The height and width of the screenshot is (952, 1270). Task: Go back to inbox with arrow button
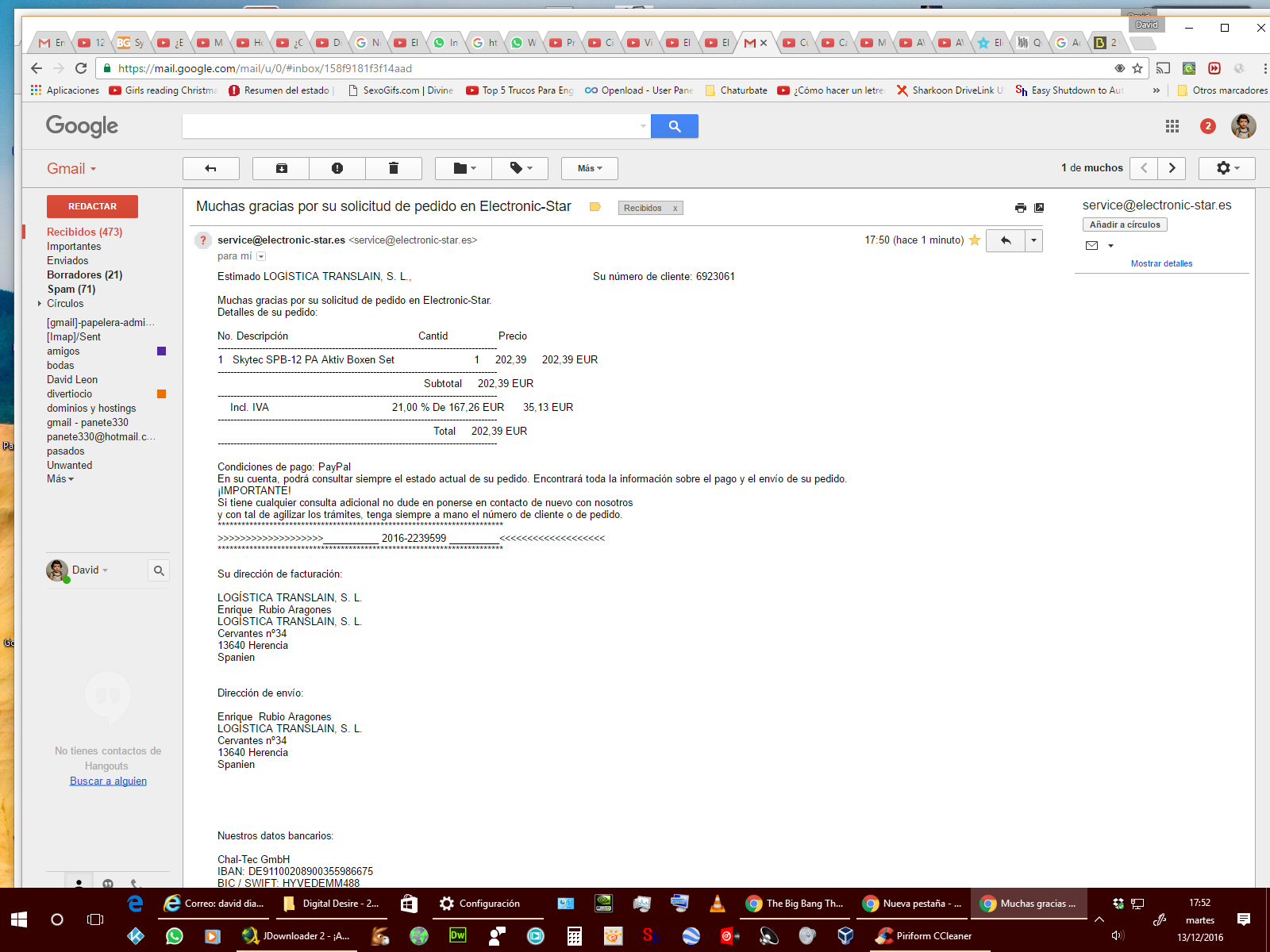210,168
